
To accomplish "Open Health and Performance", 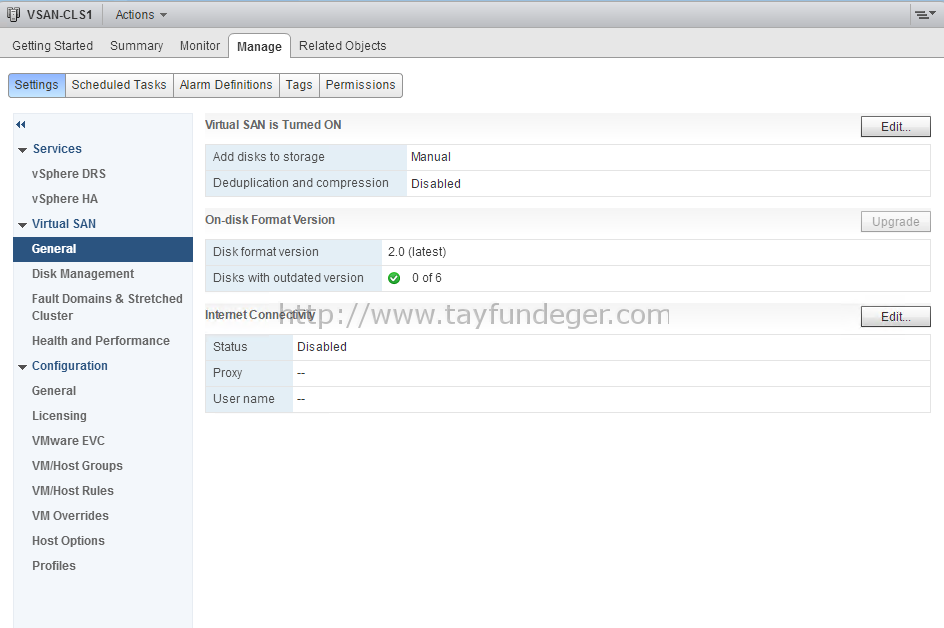I will point(101,341).
